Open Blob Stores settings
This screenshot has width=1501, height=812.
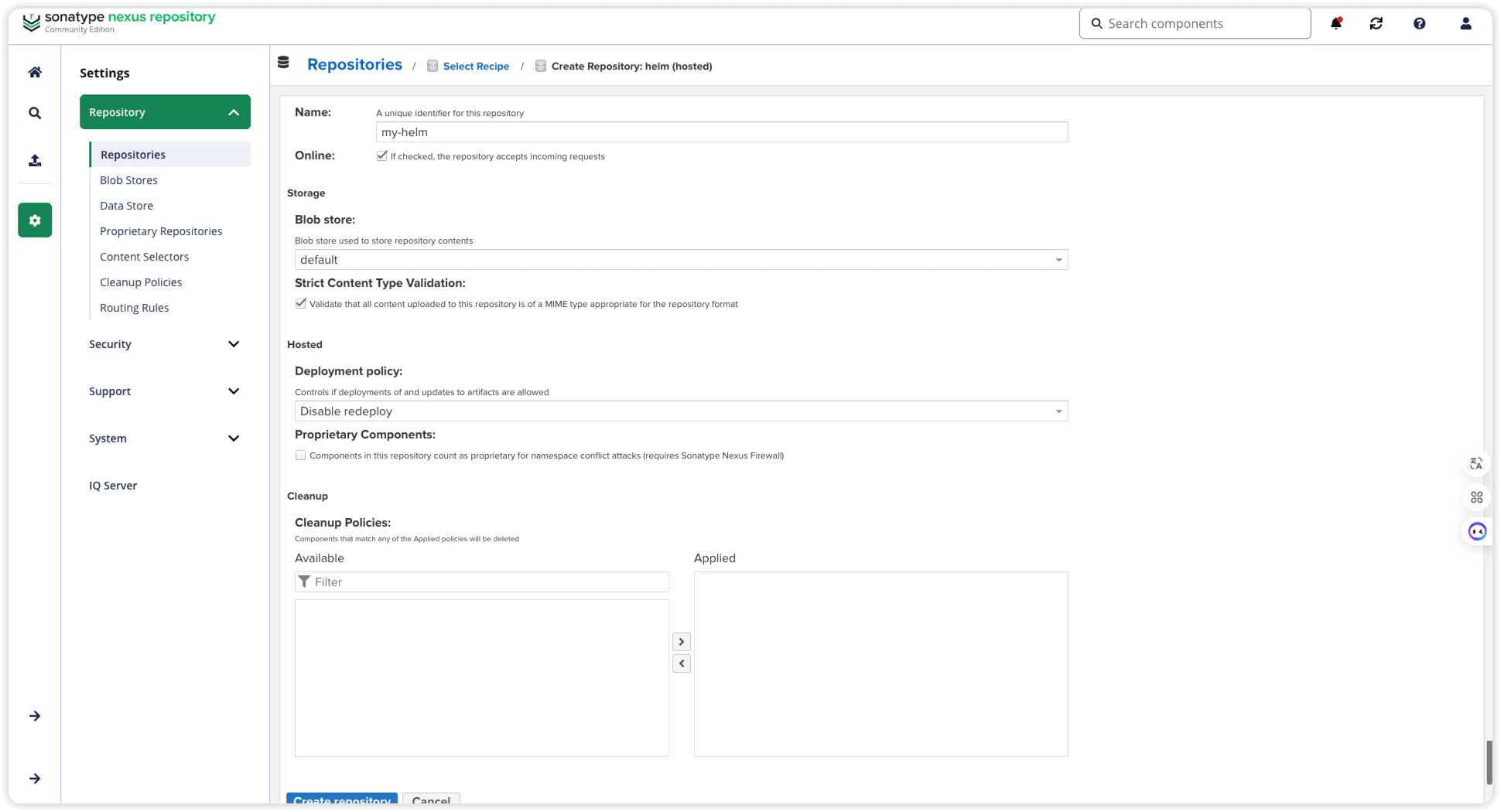pos(128,180)
